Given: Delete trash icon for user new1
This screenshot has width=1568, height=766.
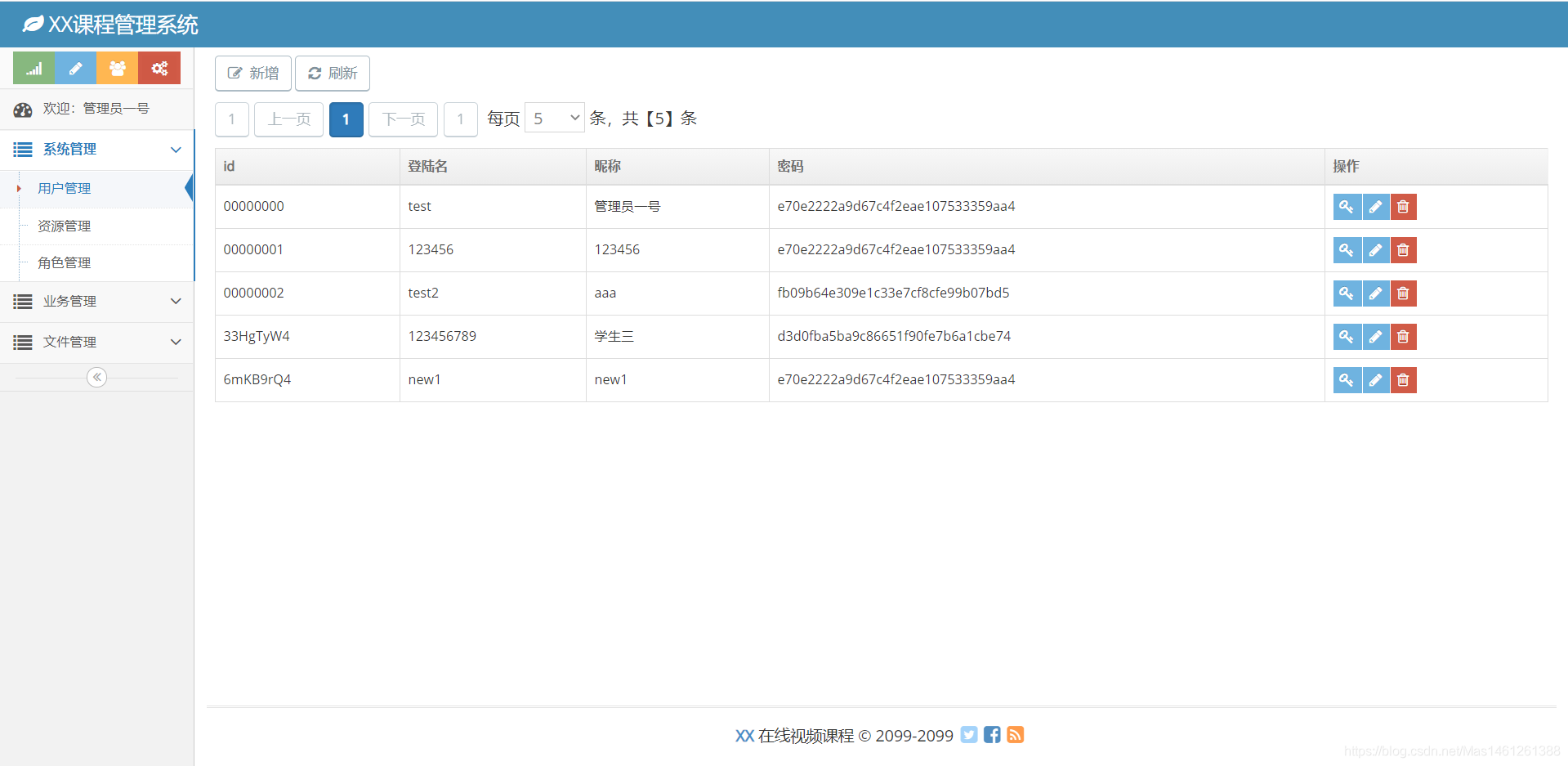Looking at the screenshot, I should (1403, 380).
